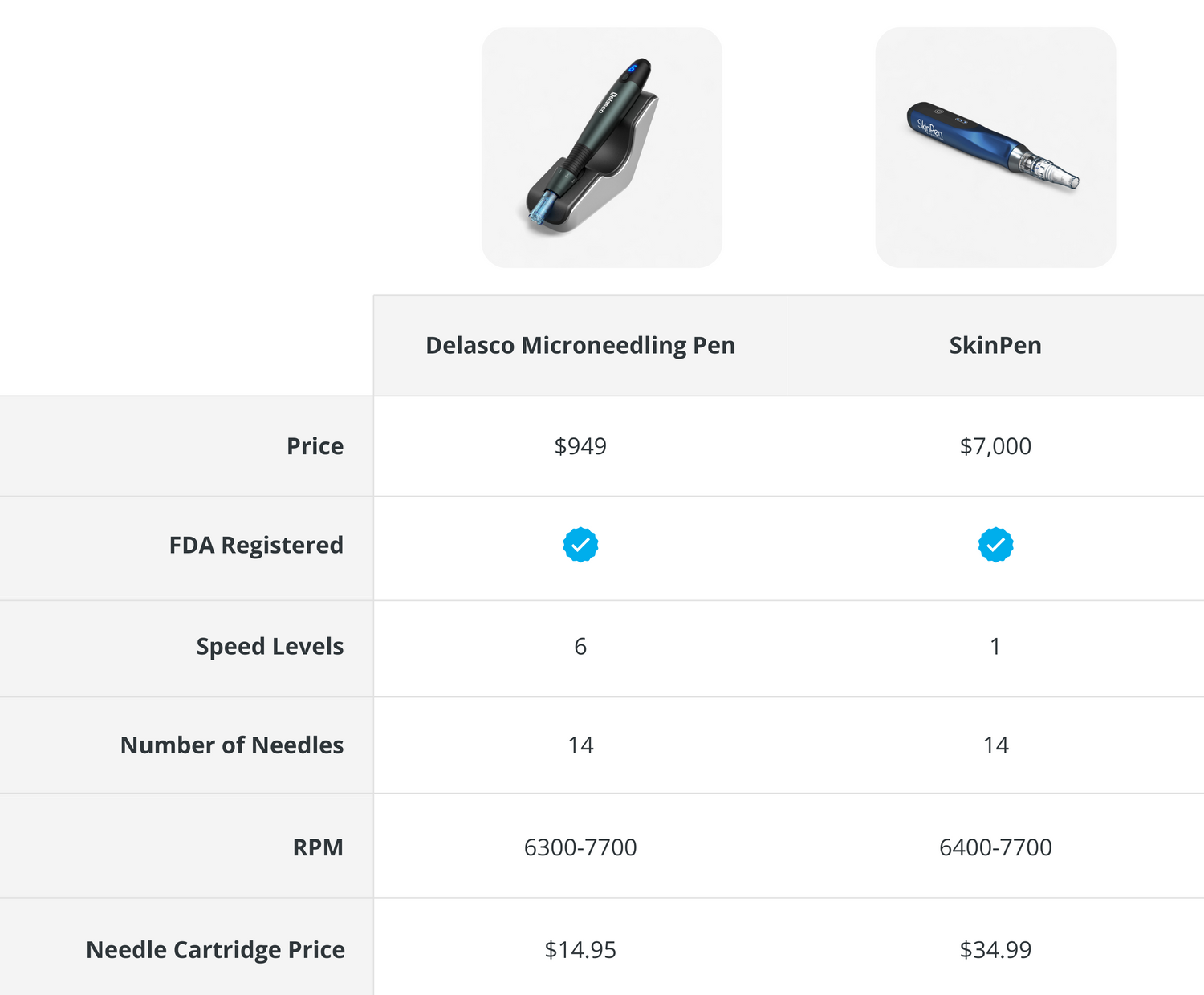Click the $34.99 needle cartridge price
This screenshot has height=995, width=1204.
[x=995, y=950]
